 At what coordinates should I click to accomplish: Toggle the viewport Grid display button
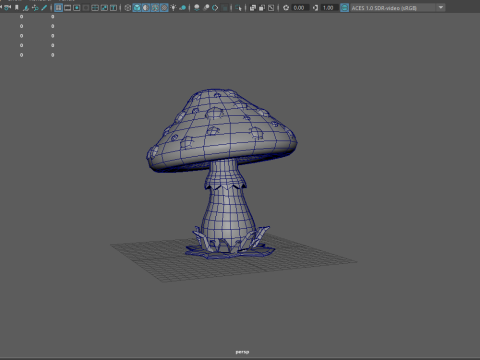click(x=58, y=7)
